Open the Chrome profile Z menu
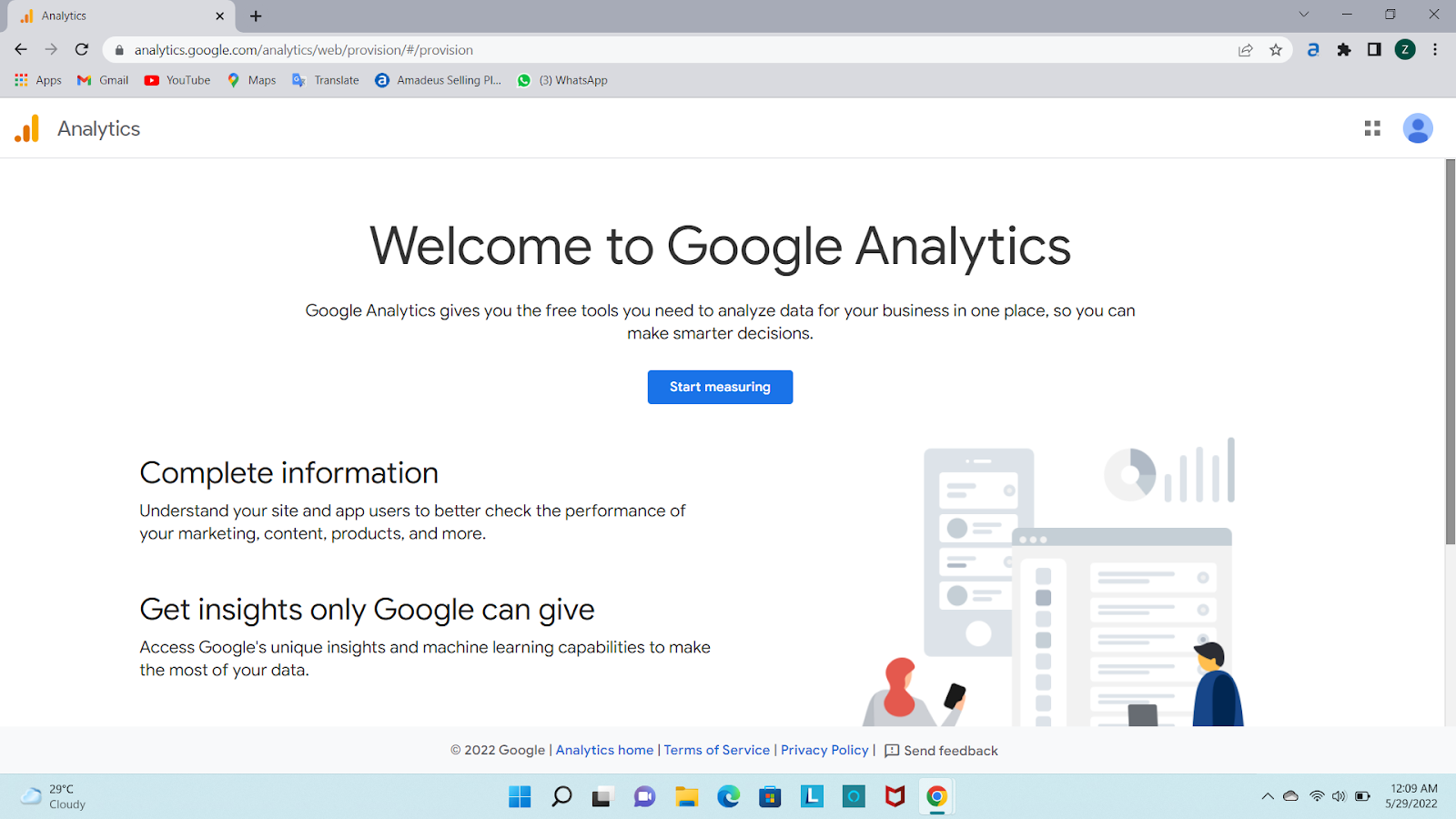The width and height of the screenshot is (1456, 819). pyautogui.click(x=1405, y=50)
